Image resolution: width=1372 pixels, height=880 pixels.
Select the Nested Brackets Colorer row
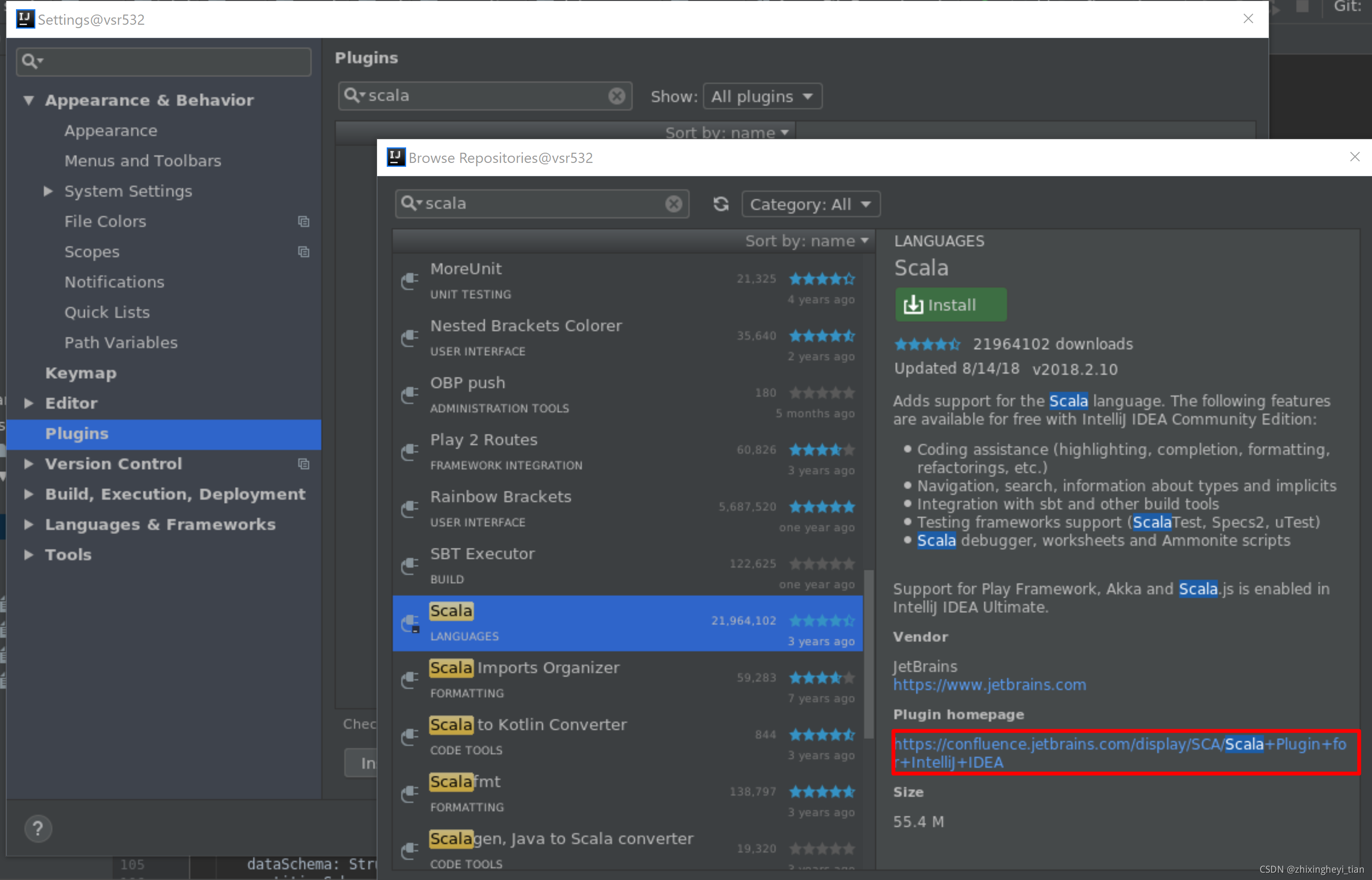click(x=628, y=338)
